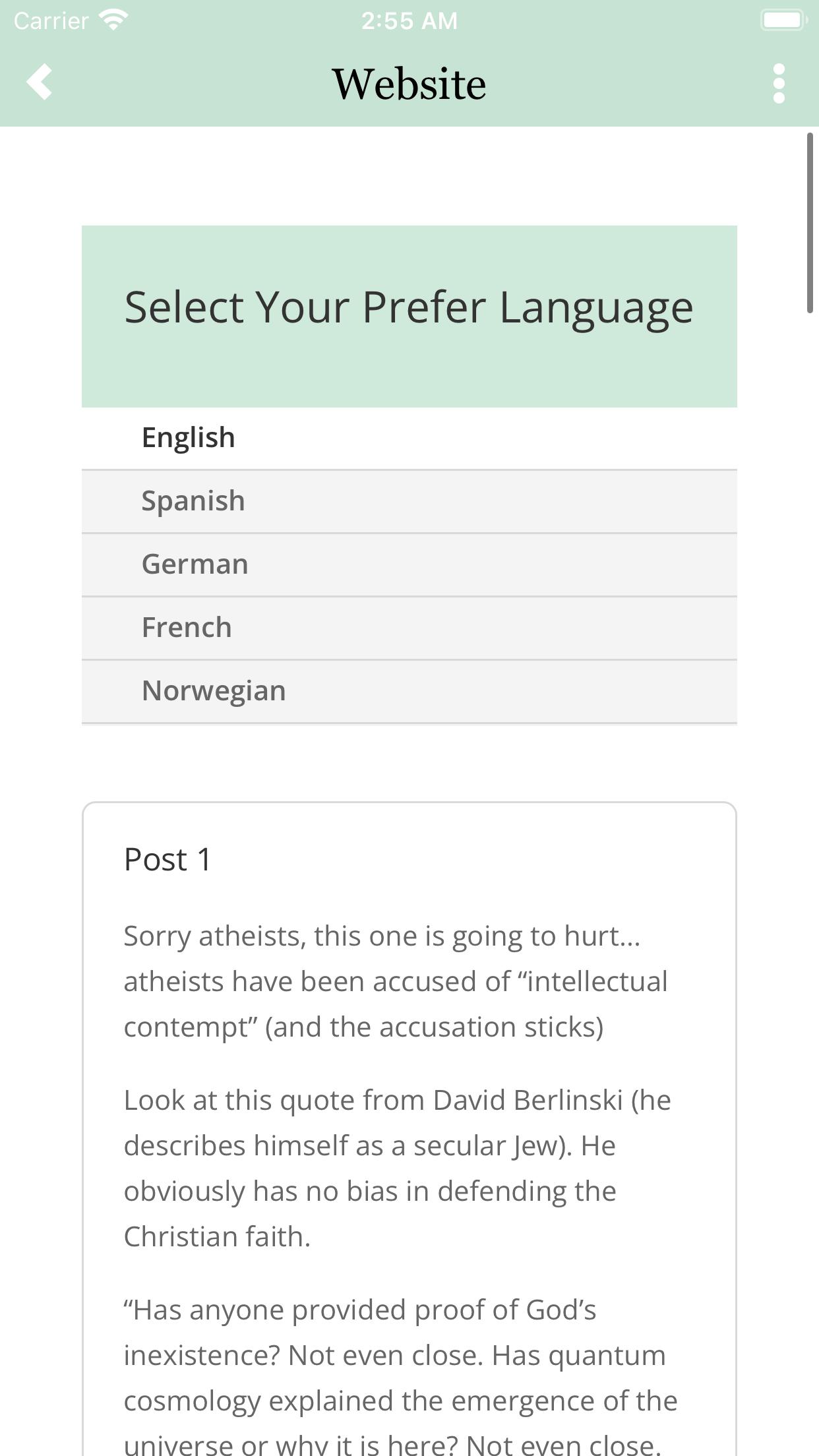Select Norwegian language entry
This screenshot has width=819, height=1456.
click(409, 691)
